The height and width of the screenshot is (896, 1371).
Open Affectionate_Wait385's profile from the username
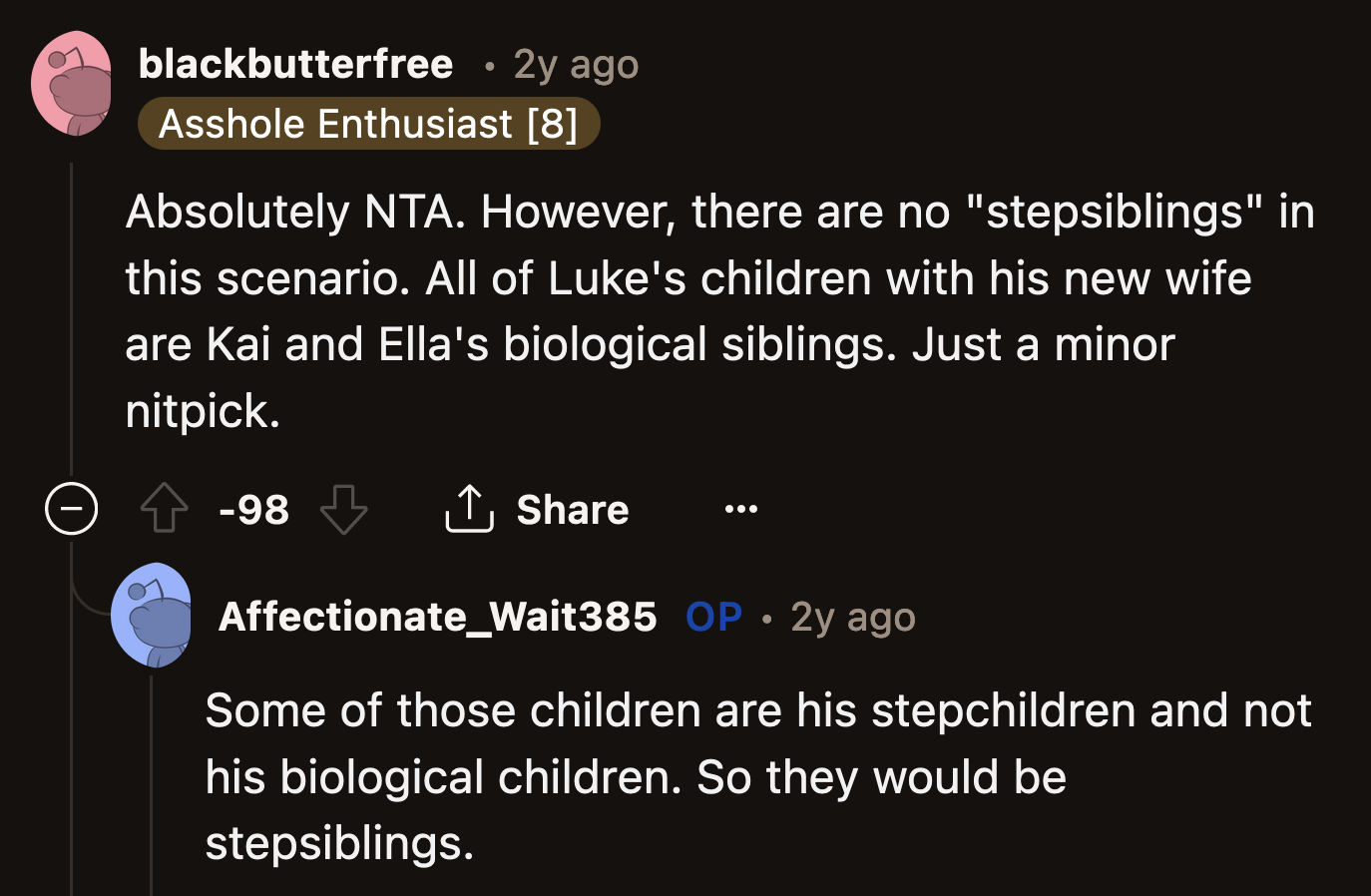click(438, 616)
